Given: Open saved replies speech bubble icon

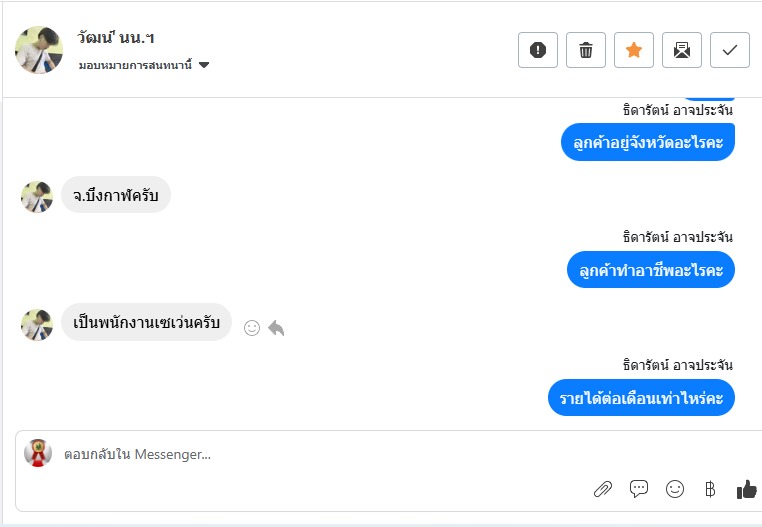Looking at the screenshot, I should tap(639, 489).
